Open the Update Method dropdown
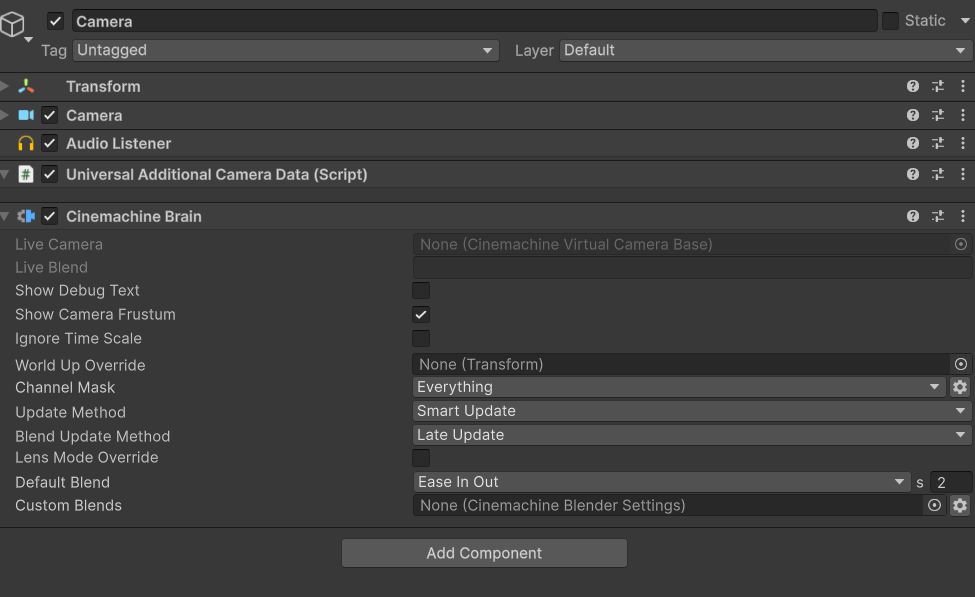This screenshot has width=975, height=597. 691,411
